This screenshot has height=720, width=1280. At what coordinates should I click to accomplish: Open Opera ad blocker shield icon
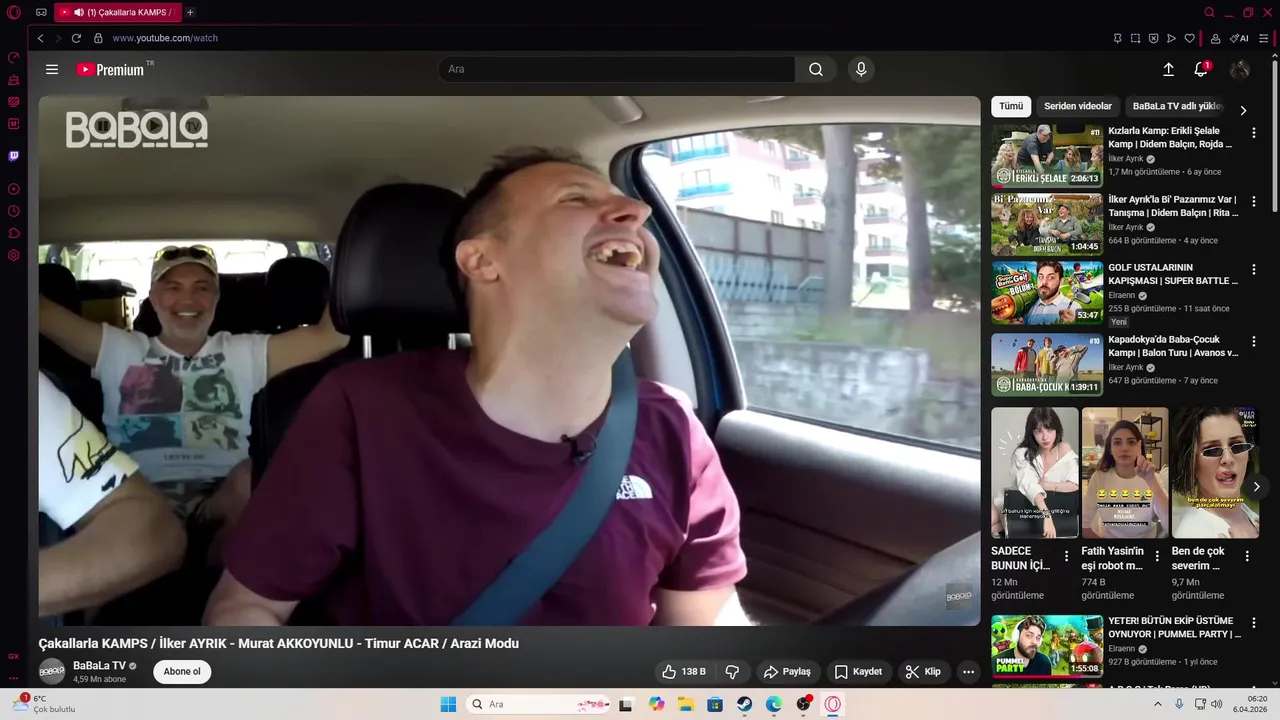pyautogui.click(x=1153, y=38)
